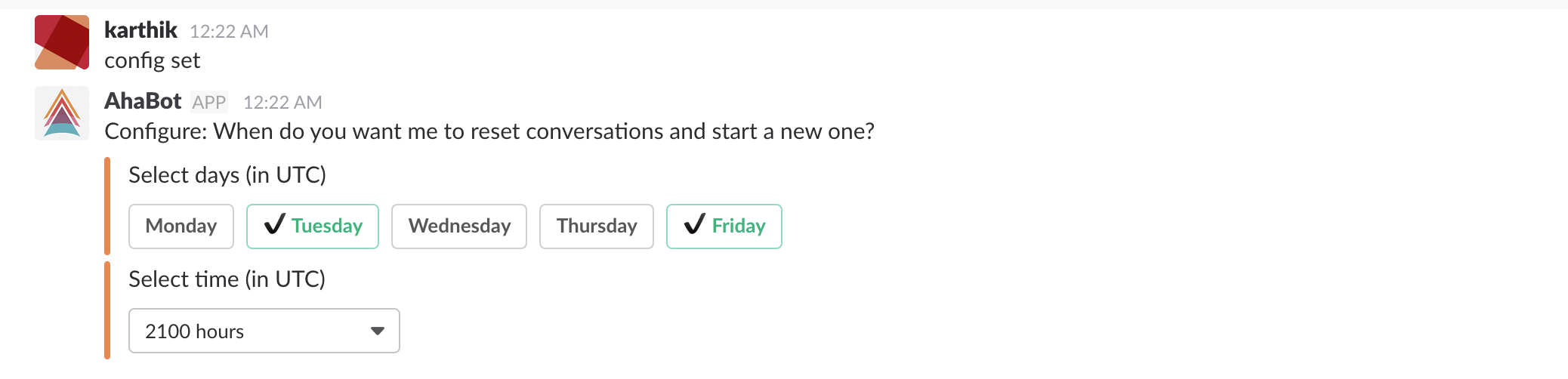The image size is (1568, 379).
Task: Deselect the Friday day label
Action: coord(739,226)
